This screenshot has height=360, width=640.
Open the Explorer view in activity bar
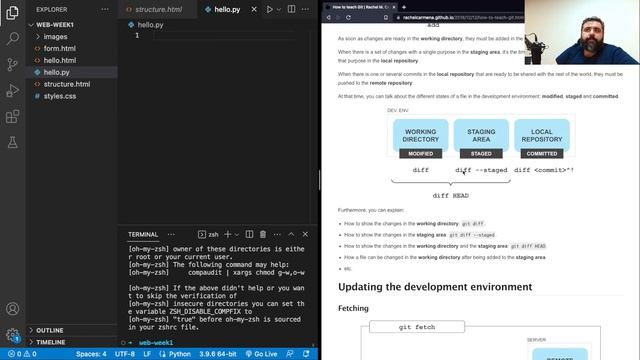12,13
